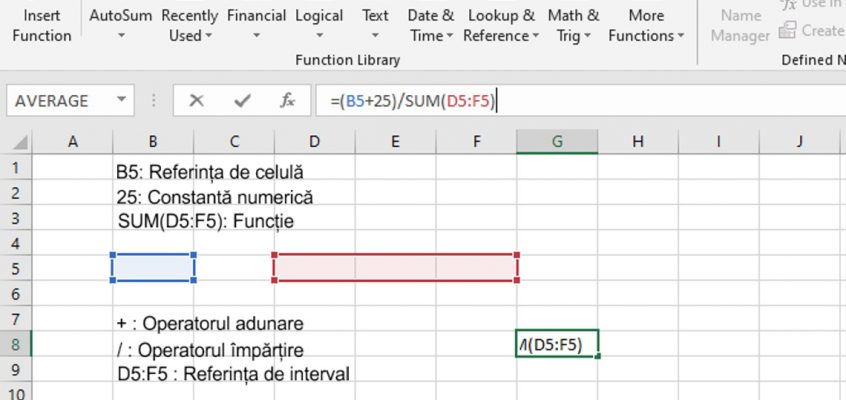The width and height of the screenshot is (846, 400).
Task: Open the Math & Trig functions dropdown
Action: tap(574, 26)
